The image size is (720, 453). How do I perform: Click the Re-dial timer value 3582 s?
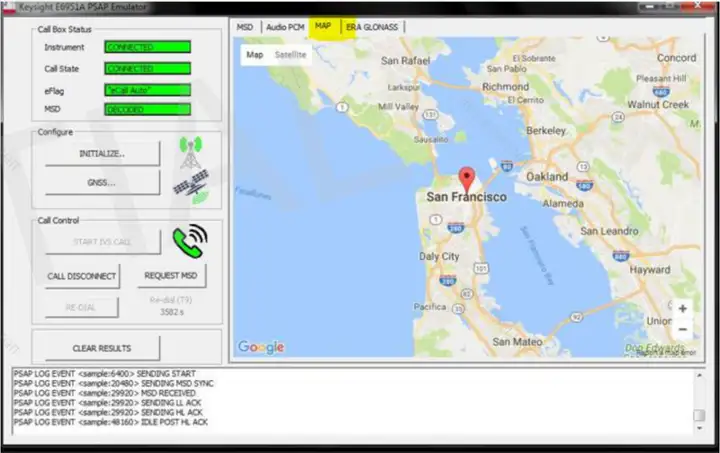[172, 312]
